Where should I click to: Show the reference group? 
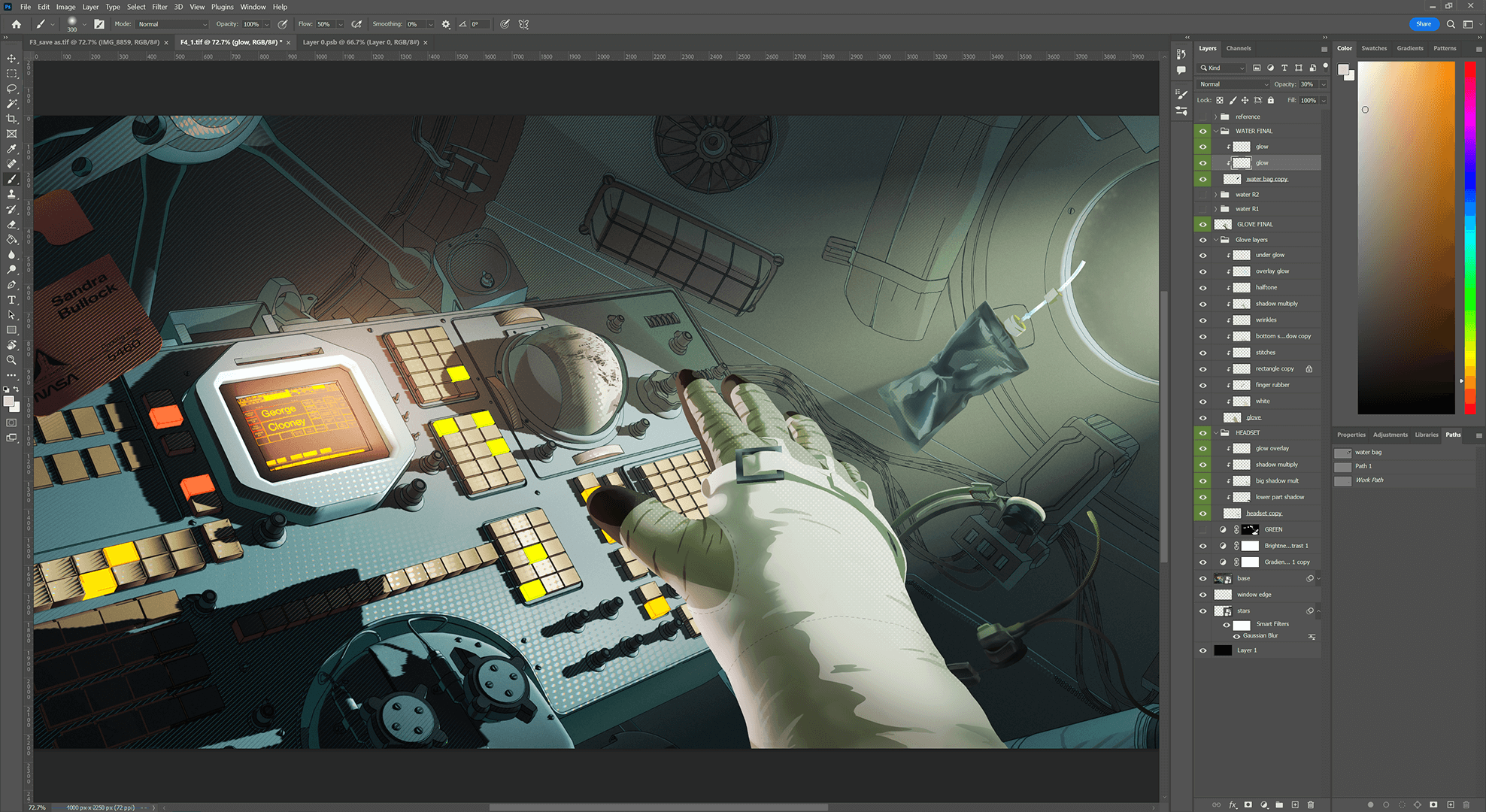pos(1202,117)
